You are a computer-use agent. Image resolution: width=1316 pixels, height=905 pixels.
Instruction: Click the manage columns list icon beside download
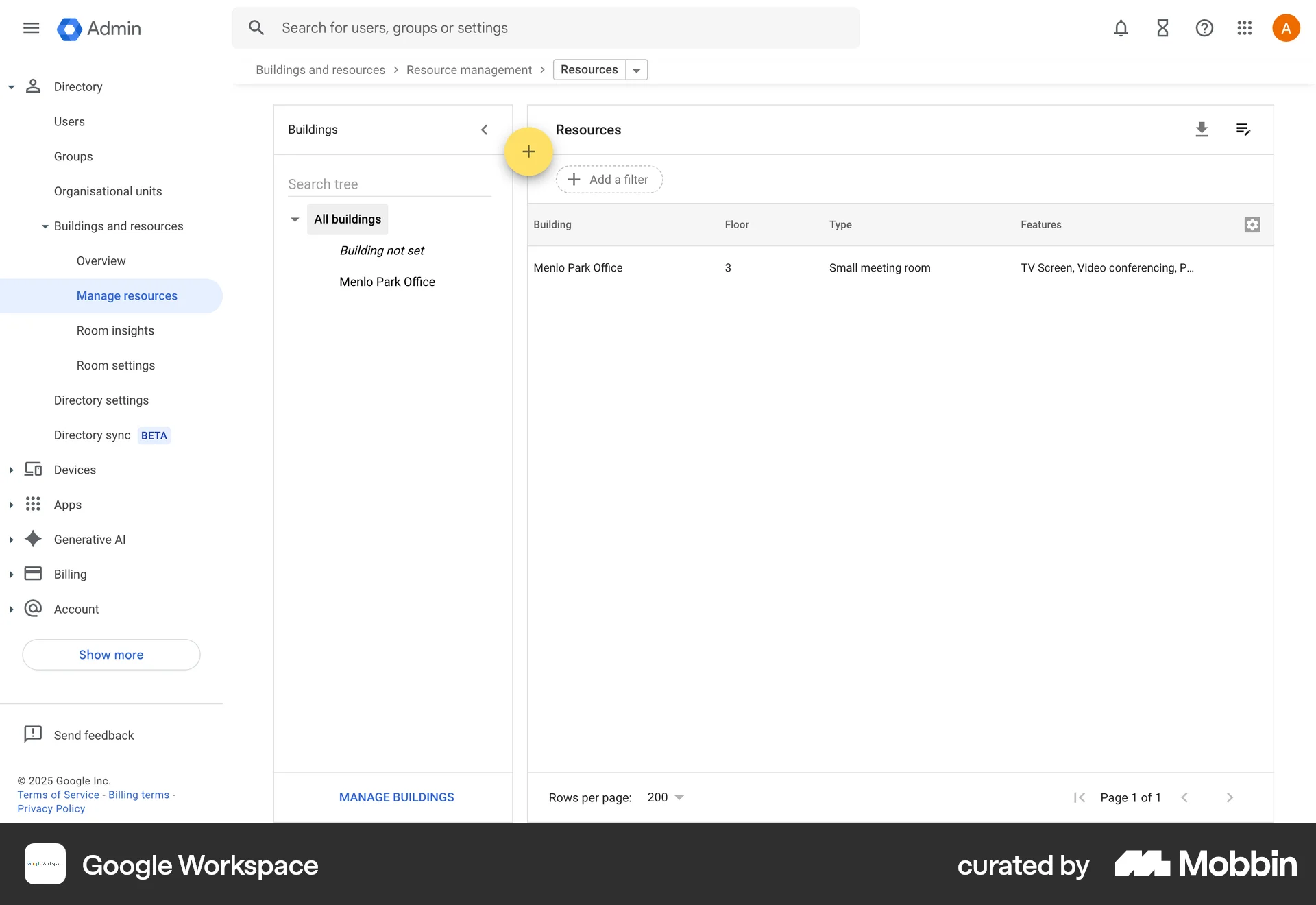[x=1243, y=130]
